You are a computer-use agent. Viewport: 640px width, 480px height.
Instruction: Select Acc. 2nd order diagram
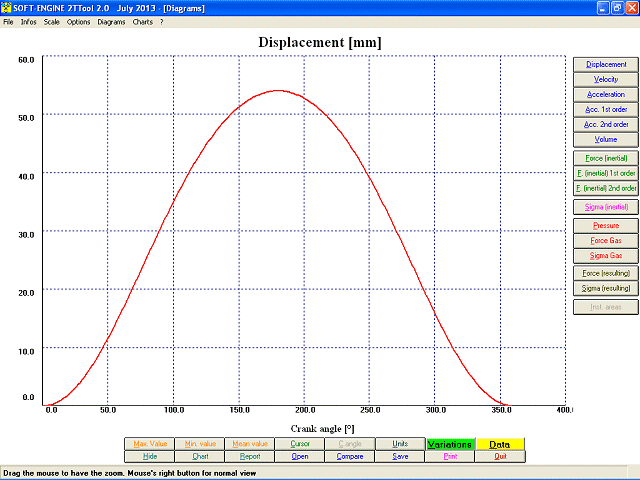click(605, 124)
